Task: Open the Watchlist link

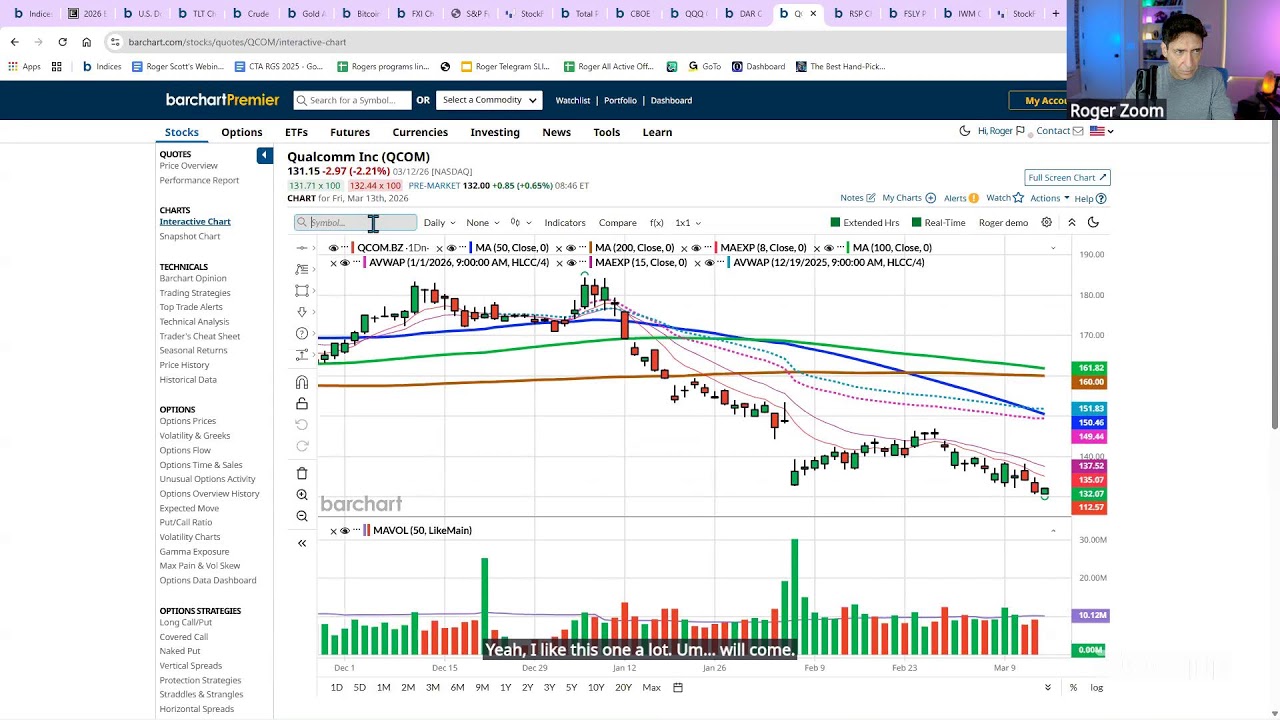Action: tap(573, 100)
